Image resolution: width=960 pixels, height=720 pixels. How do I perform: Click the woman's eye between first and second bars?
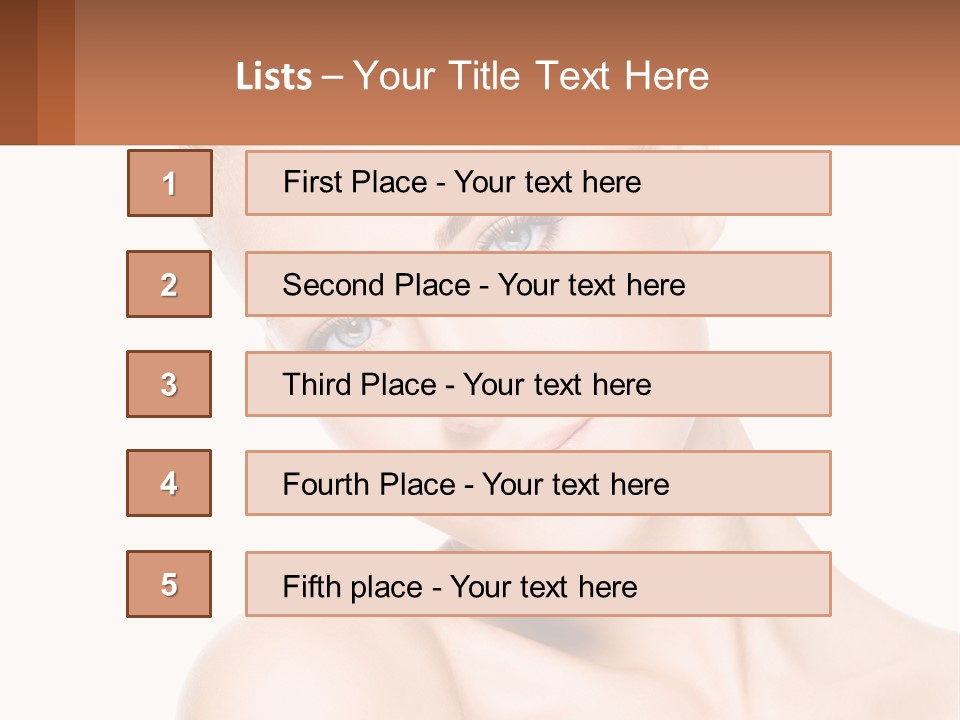[x=512, y=235]
